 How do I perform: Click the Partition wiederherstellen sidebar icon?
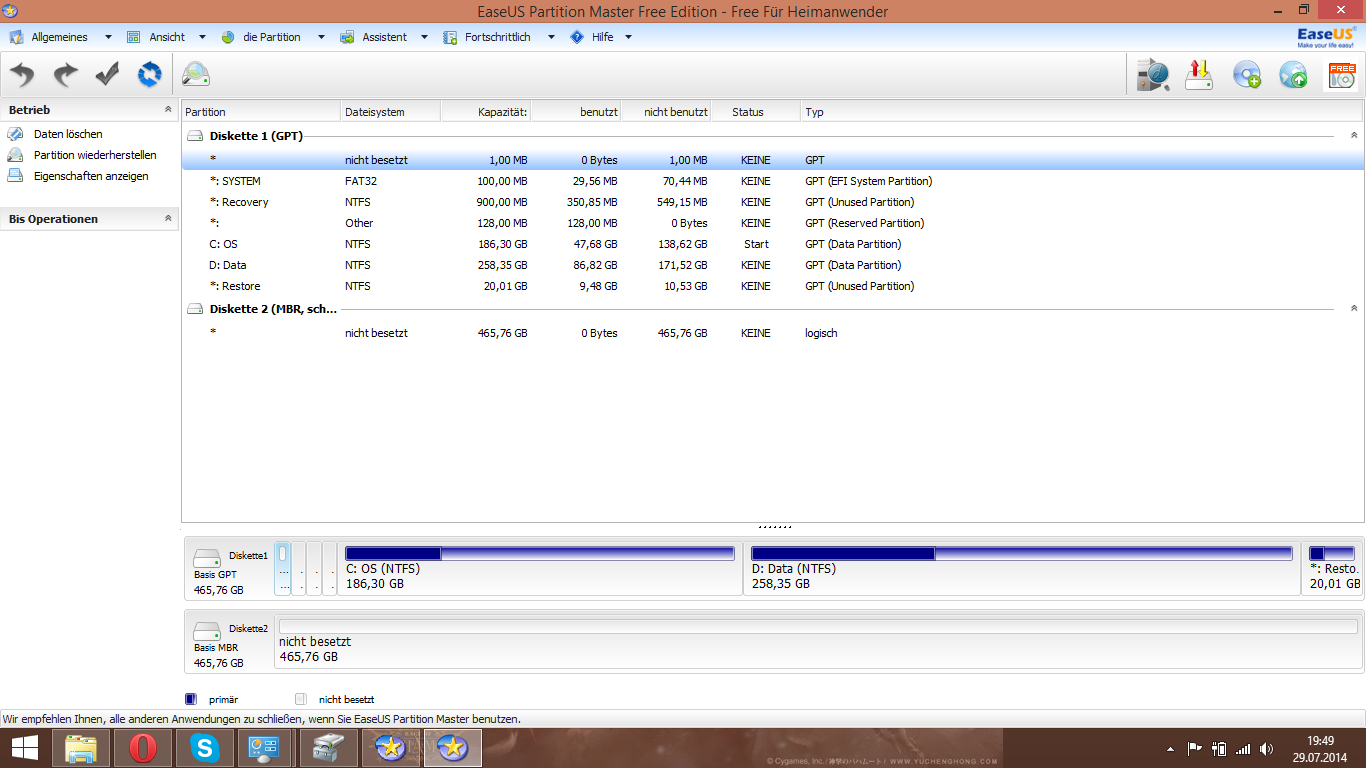coord(15,155)
